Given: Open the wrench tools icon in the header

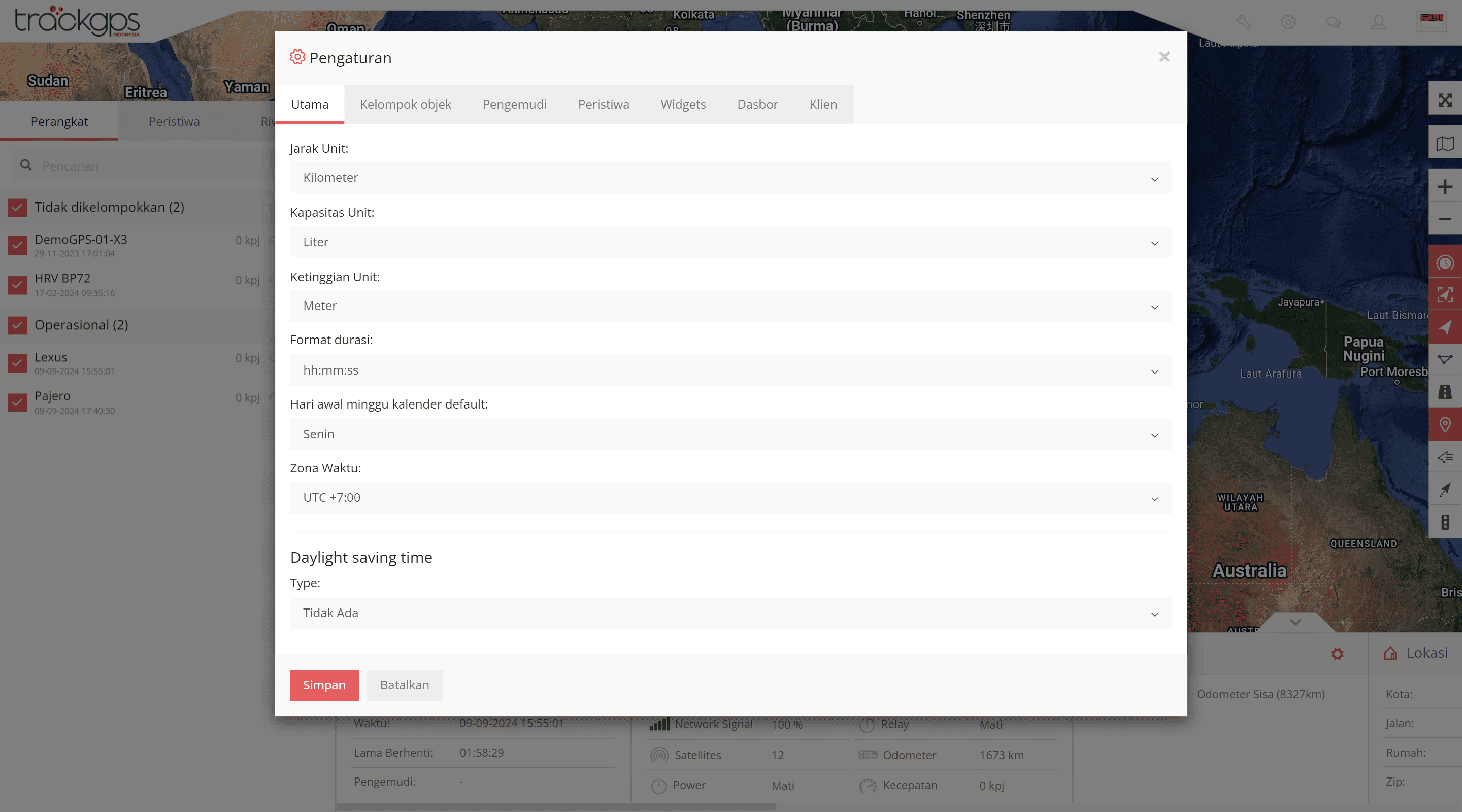Looking at the screenshot, I should click(1243, 22).
